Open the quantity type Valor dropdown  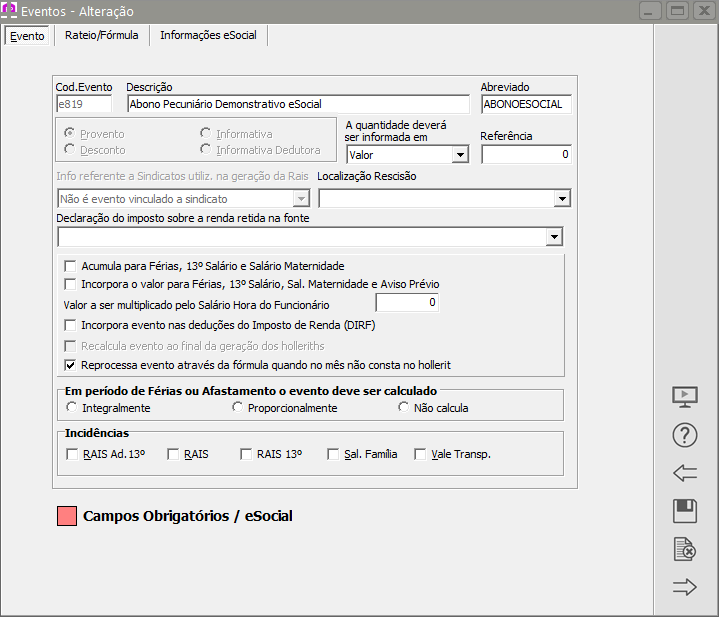pyautogui.click(x=459, y=155)
